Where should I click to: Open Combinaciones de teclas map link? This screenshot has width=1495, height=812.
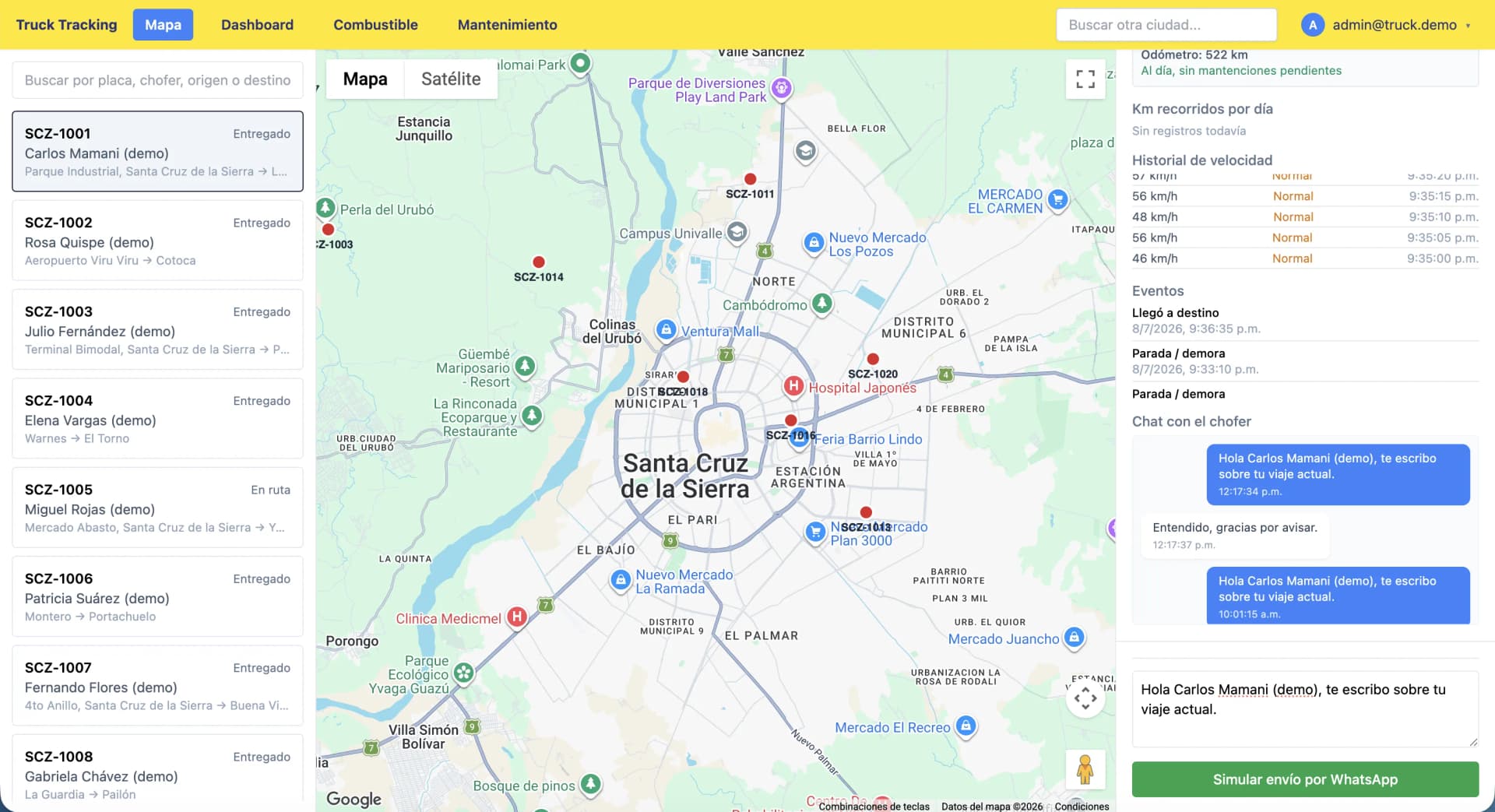(874, 807)
